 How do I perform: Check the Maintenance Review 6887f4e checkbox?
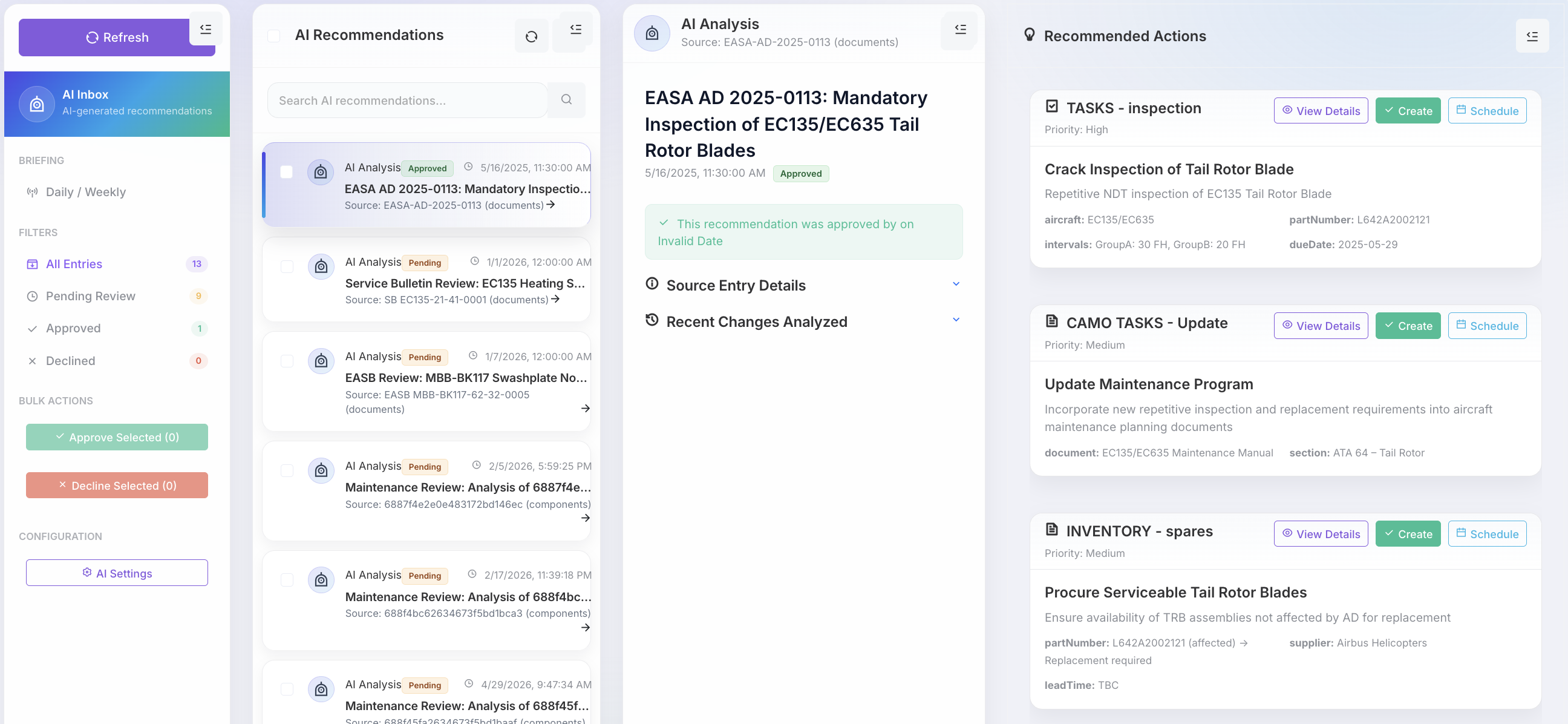pyautogui.click(x=287, y=471)
